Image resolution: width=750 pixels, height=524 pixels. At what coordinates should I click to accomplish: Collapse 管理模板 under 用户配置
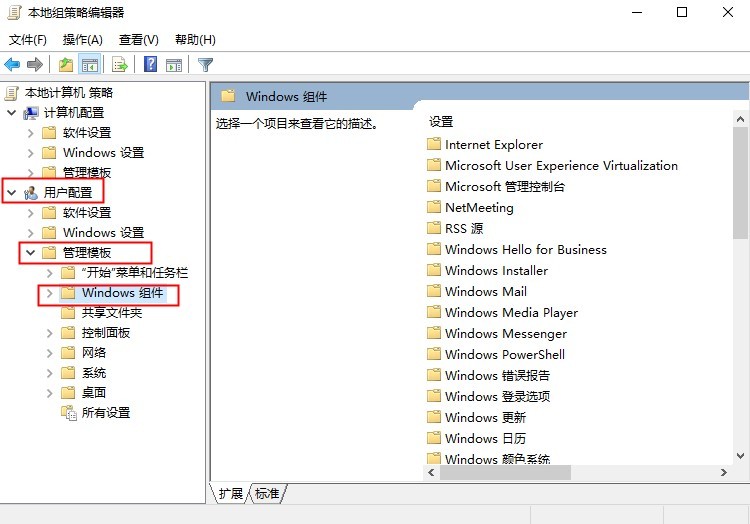(x=31, y=252)
